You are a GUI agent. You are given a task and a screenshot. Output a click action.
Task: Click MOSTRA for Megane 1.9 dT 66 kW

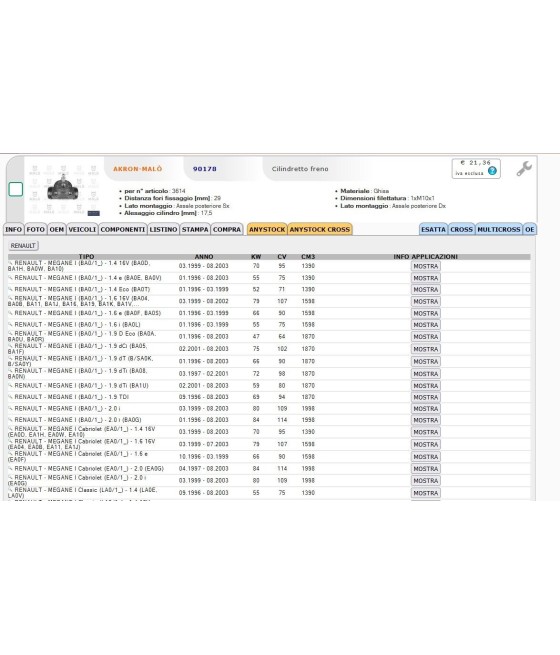pos(426,362)
